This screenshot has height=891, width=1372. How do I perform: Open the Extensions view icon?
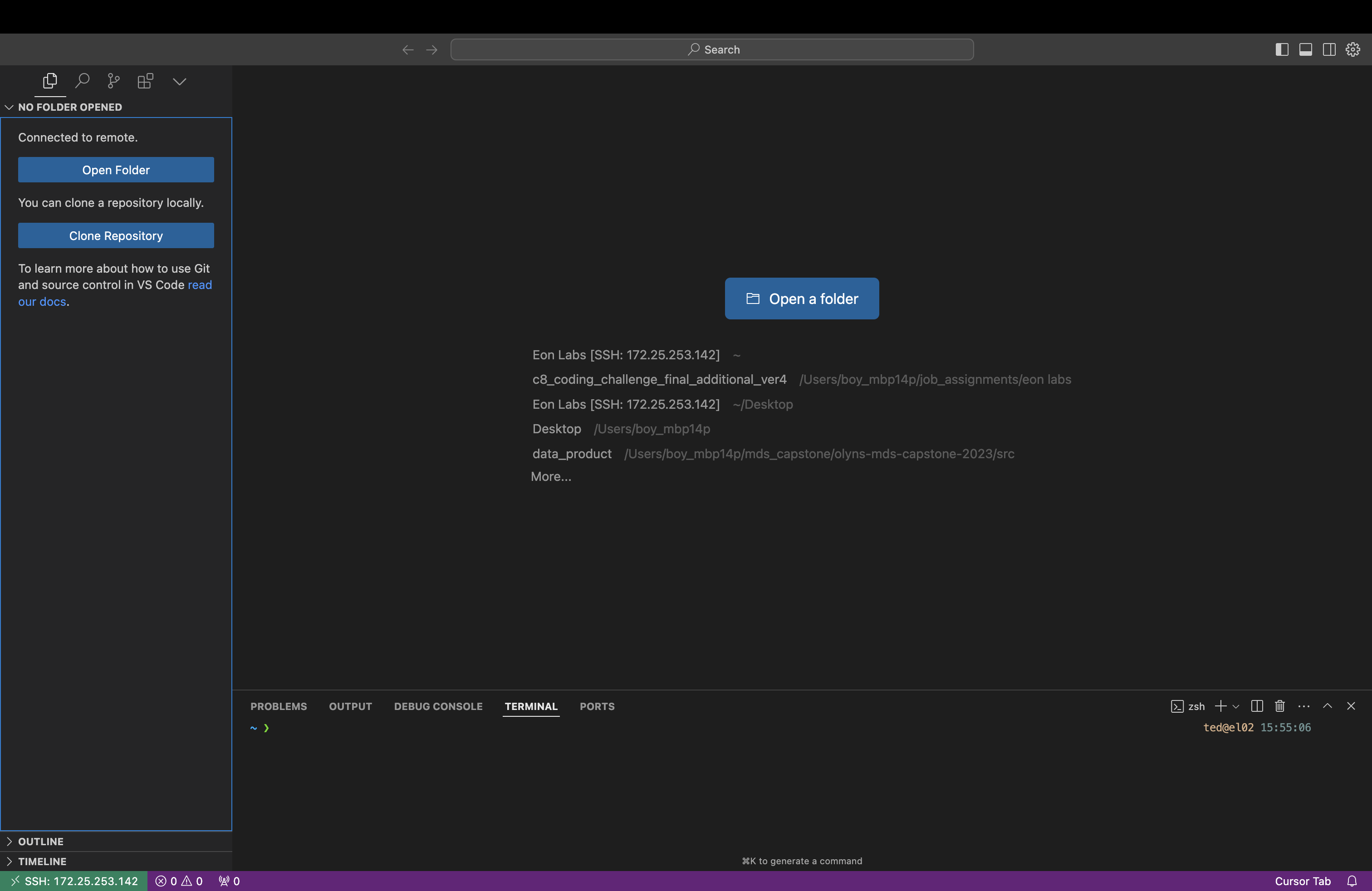(145, 81)
